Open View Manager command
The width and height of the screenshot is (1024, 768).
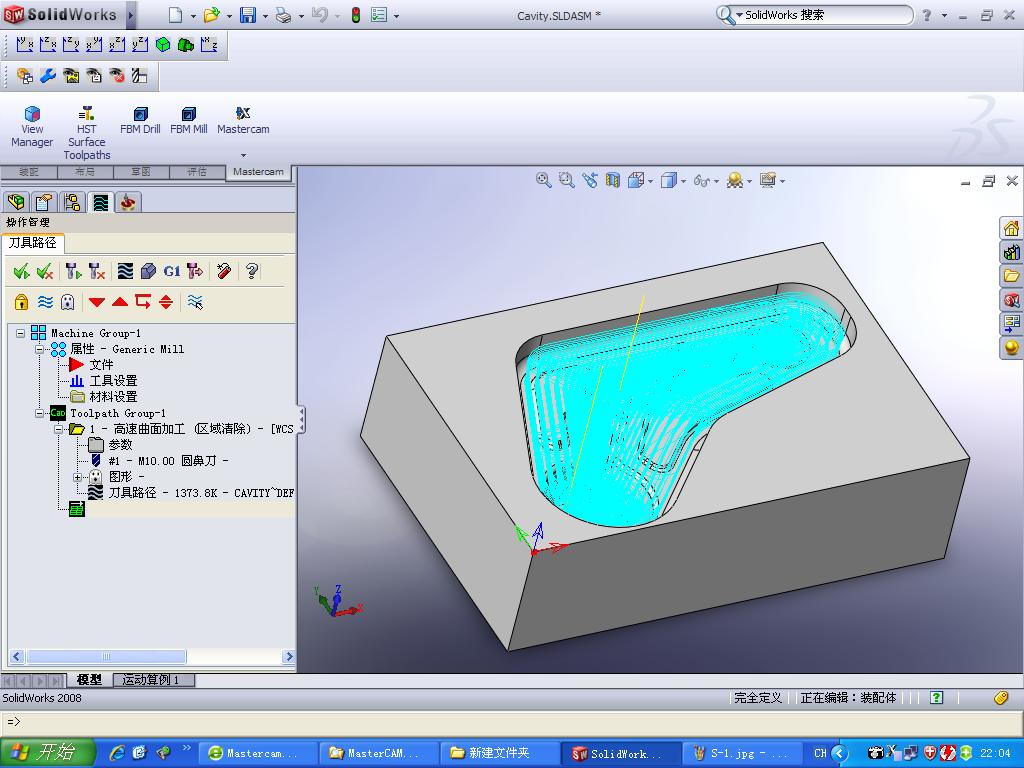(x=32, y=127)
